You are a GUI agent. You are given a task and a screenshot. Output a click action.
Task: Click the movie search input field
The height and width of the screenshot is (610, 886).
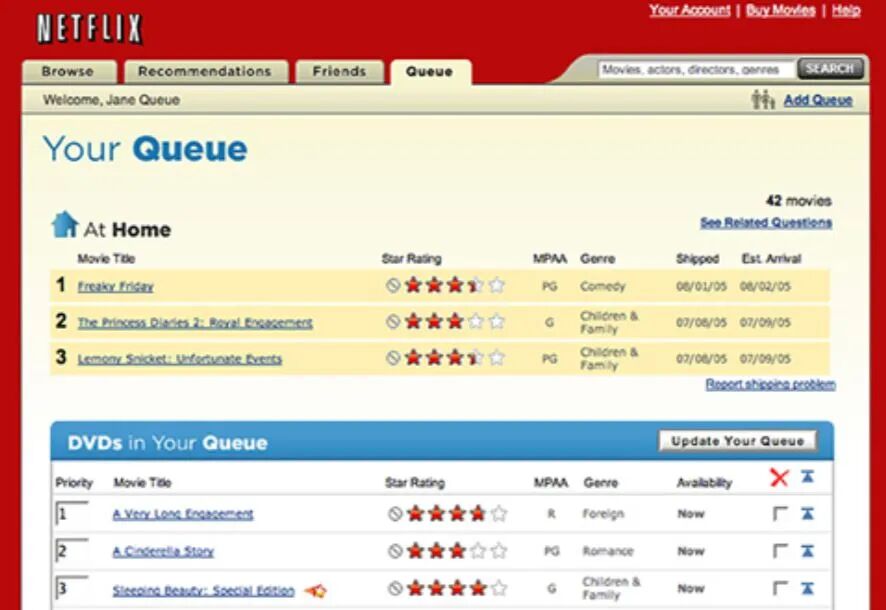click(x=696, y=70)
